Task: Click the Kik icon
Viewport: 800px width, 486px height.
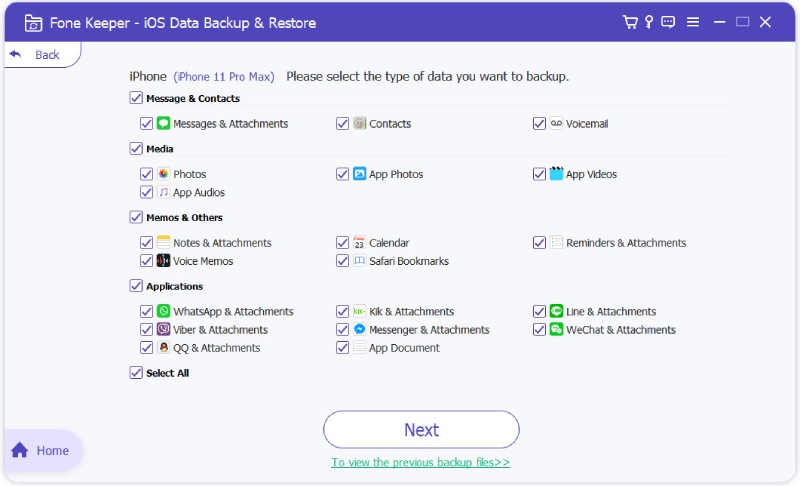Action: 360,311
